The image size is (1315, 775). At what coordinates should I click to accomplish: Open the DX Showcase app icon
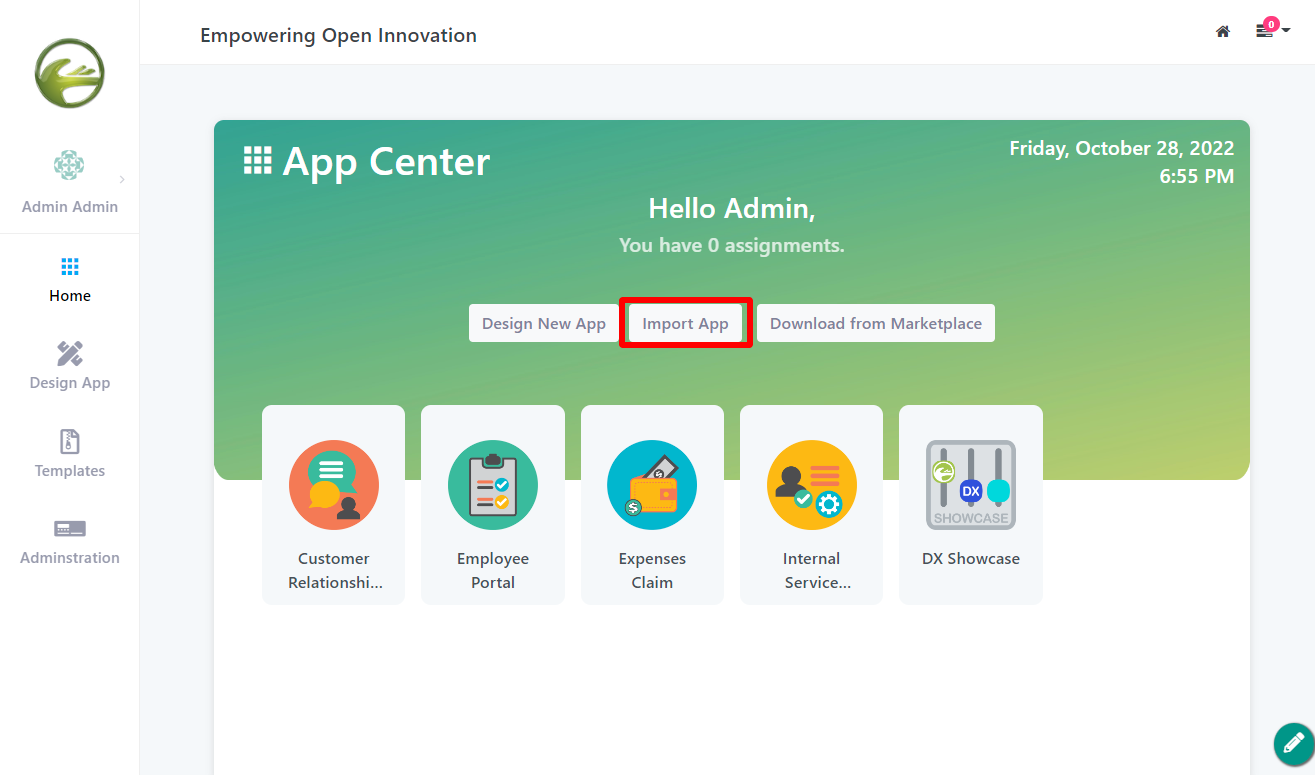coord(970,485)
